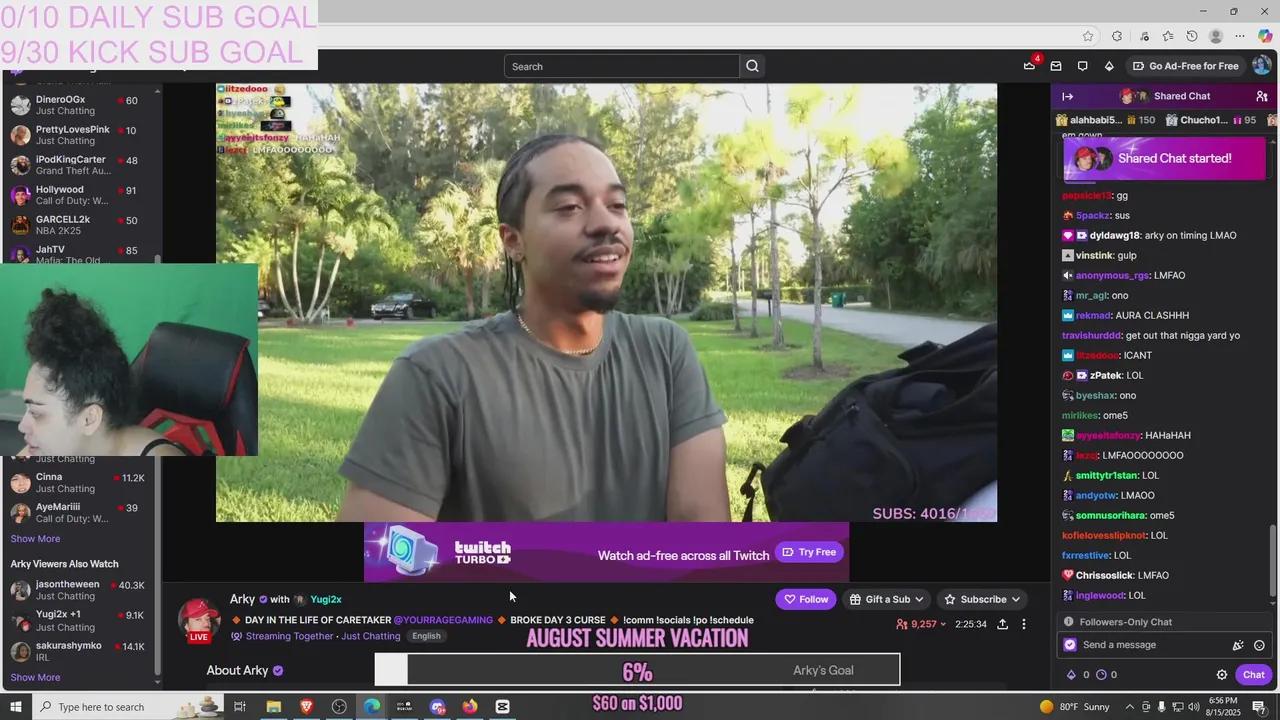This screenshot has width=1280, height=720.
Task: Open File Explorer from the taskbar
Action: 273,707
